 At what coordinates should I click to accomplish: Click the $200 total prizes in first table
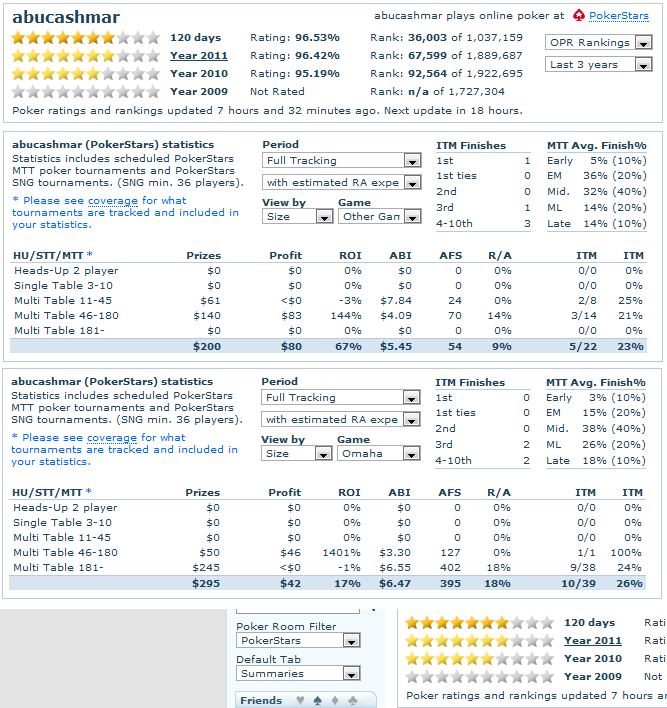click(x=207, y=347)
